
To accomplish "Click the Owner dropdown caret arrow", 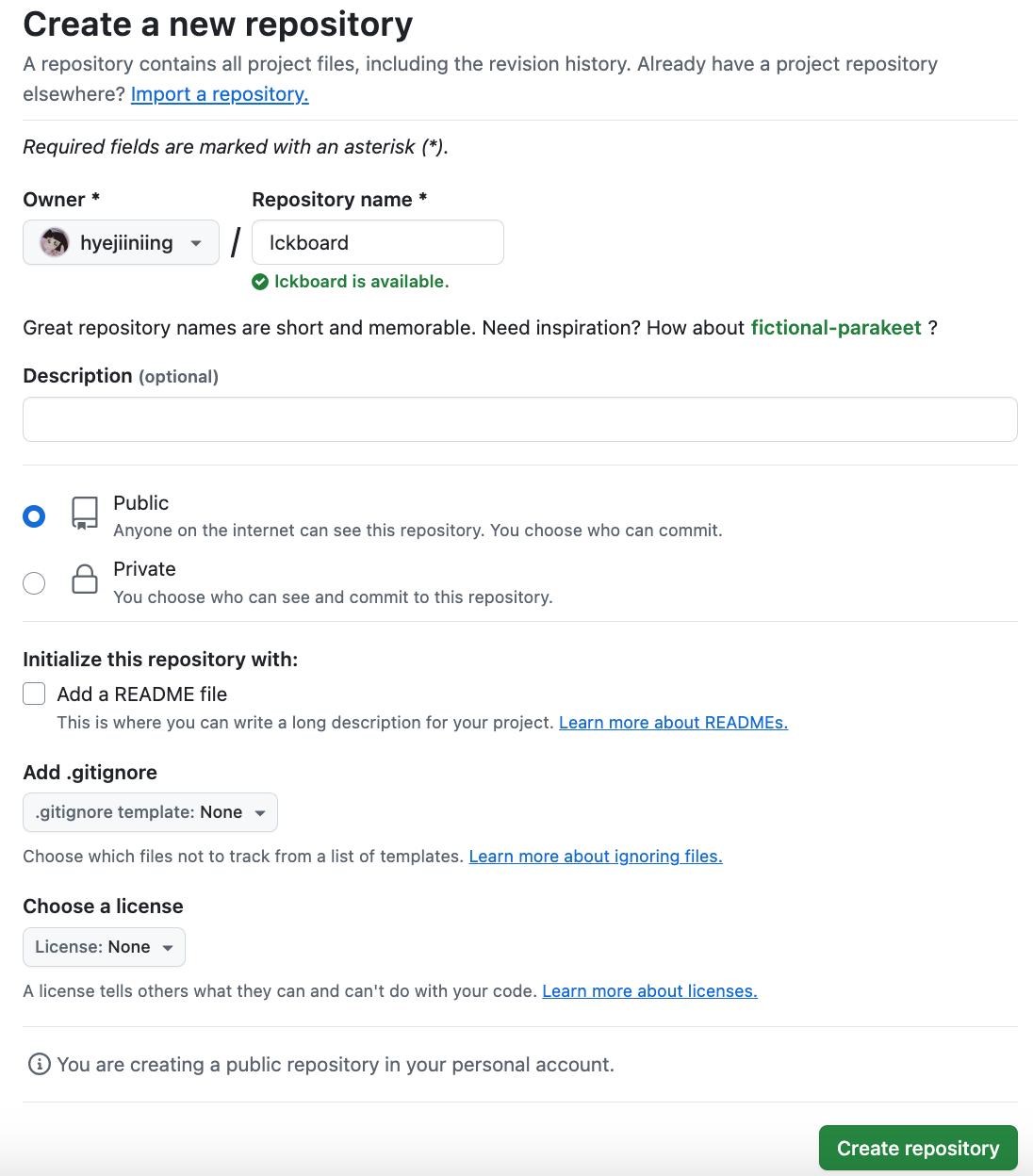I will 196,243.
